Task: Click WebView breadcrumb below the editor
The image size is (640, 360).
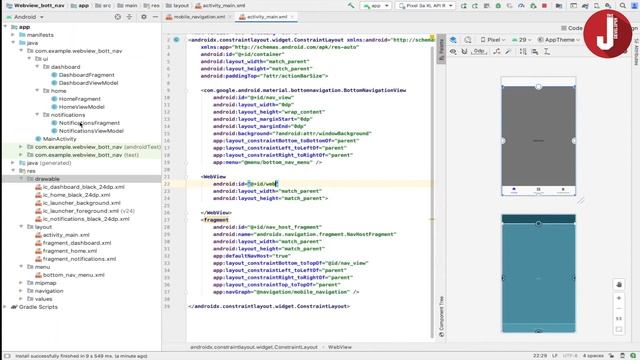Action: point(340,347)
